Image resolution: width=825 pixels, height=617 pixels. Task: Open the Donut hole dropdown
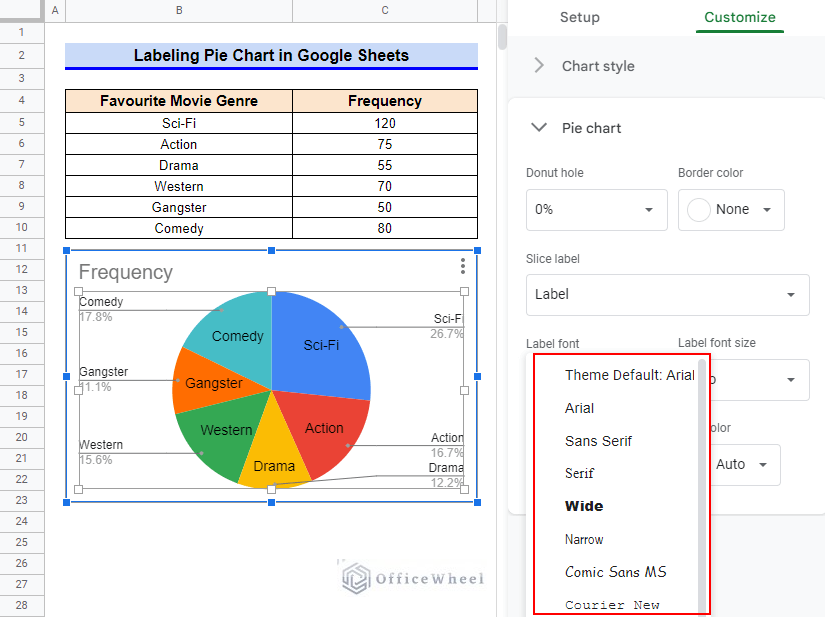(x=596, y=210)
